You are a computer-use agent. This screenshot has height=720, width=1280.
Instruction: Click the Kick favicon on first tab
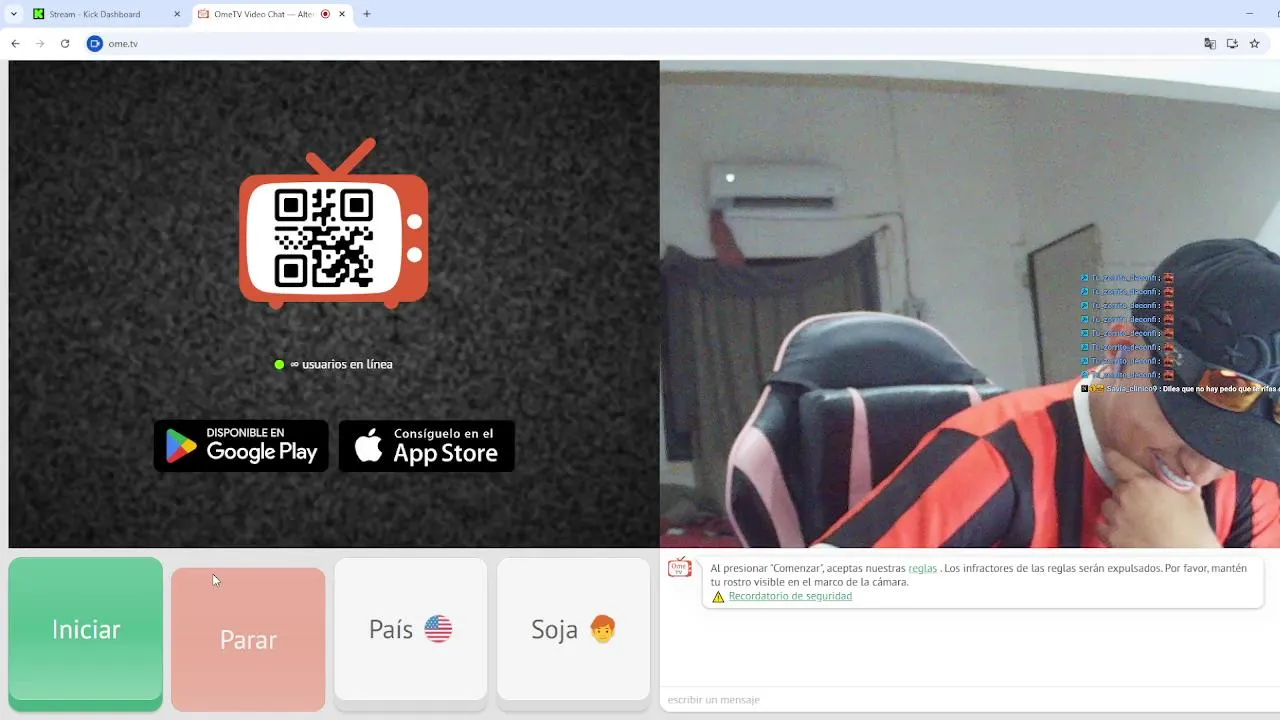point(39,14)
